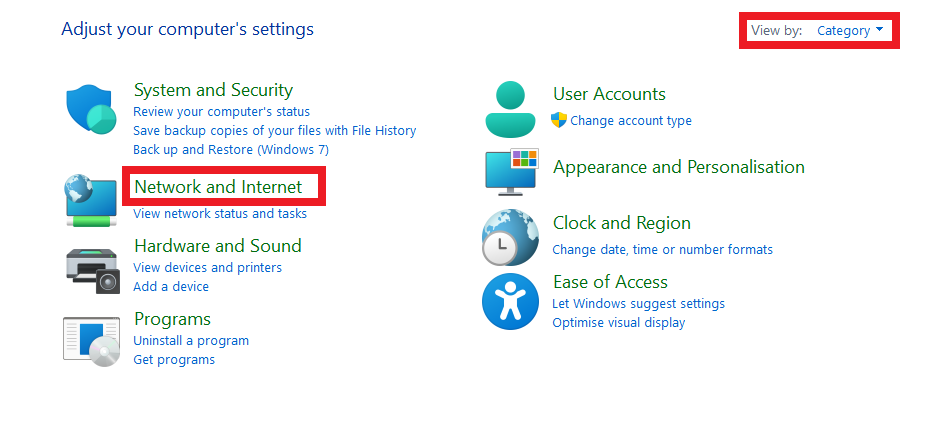
Task: Open the View by Category dropdown
Action: [849, 30]
